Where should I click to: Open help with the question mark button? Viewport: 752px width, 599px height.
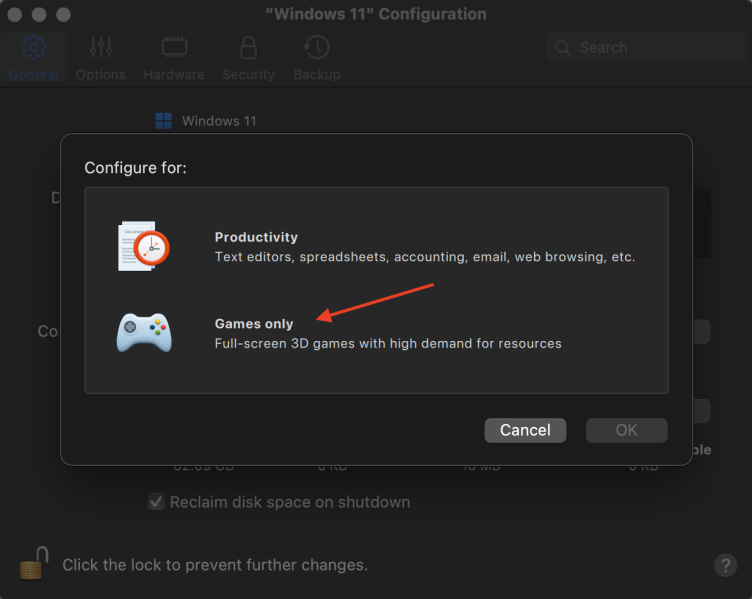725,565
